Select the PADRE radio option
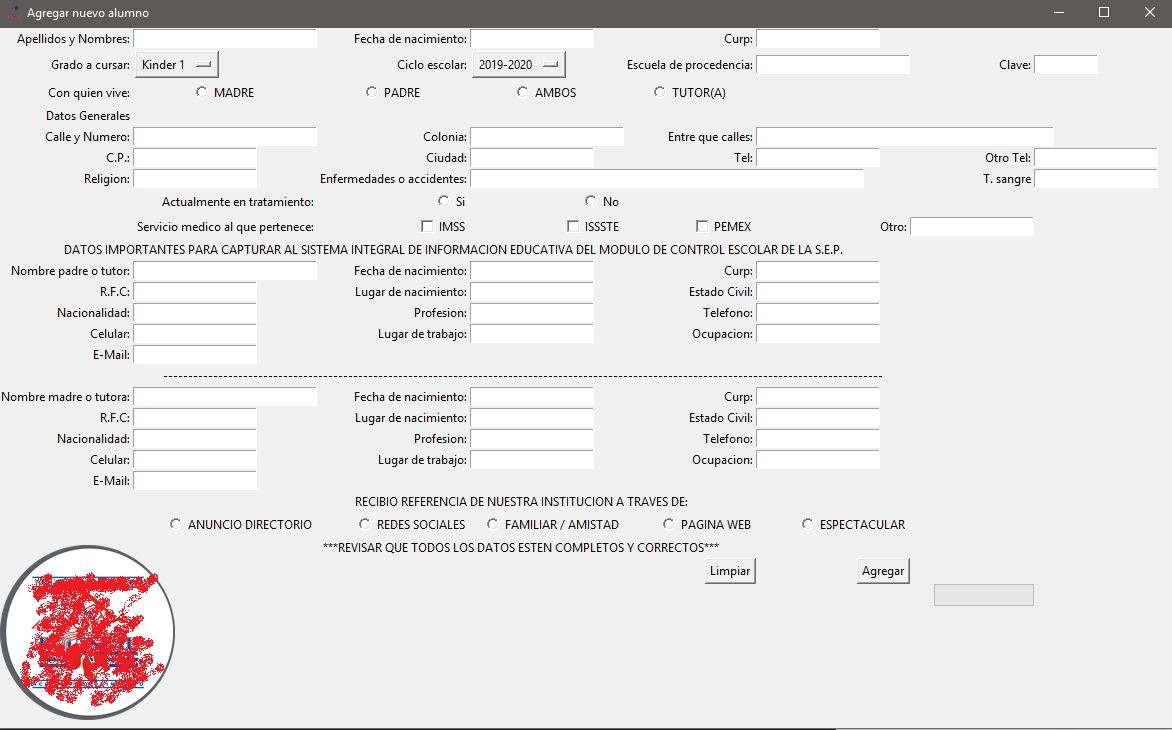The height and width of the screenshot is (730, 1172). coord(371,92)
